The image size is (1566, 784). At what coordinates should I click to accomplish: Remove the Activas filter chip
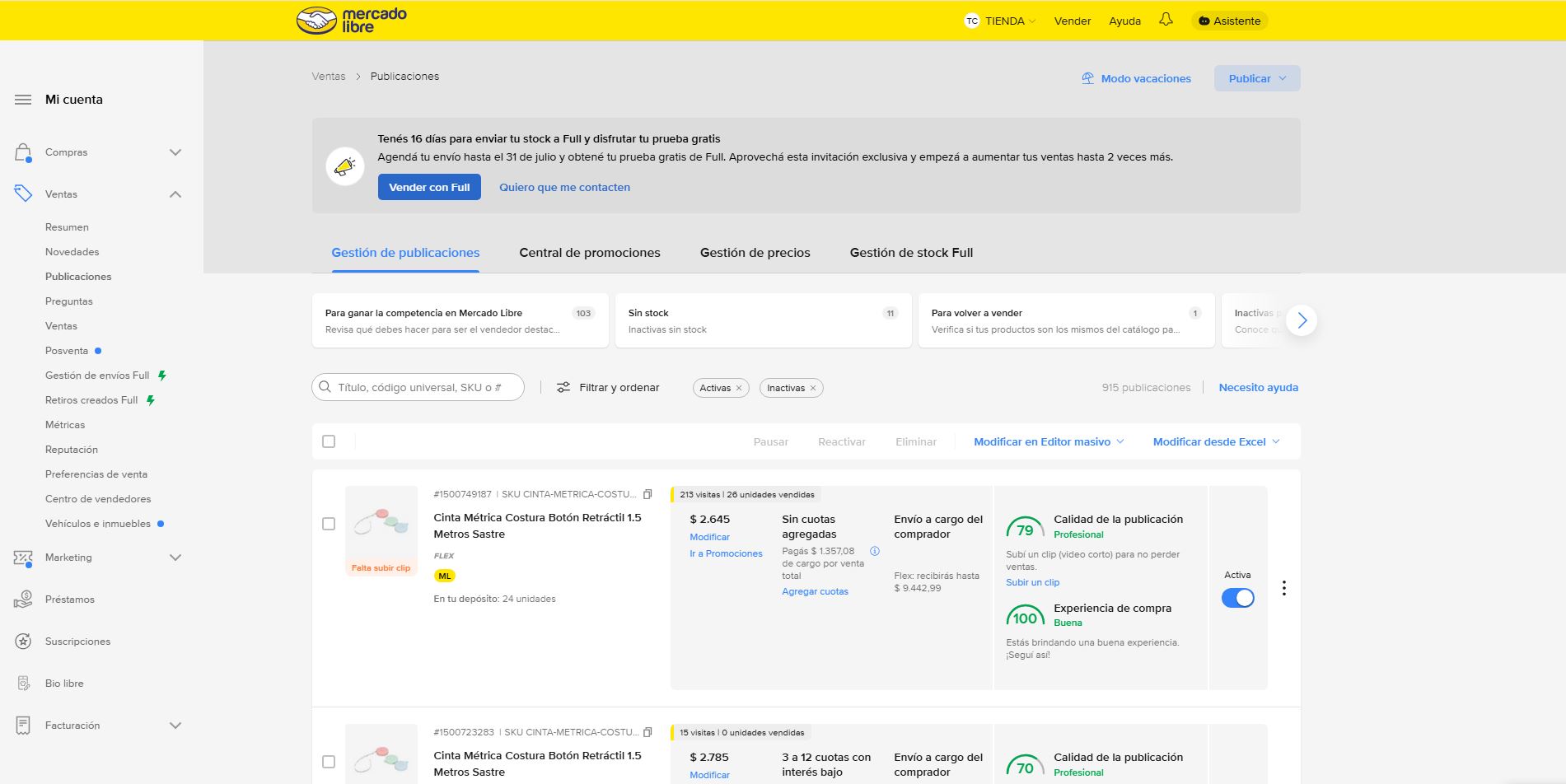point(739,388)
